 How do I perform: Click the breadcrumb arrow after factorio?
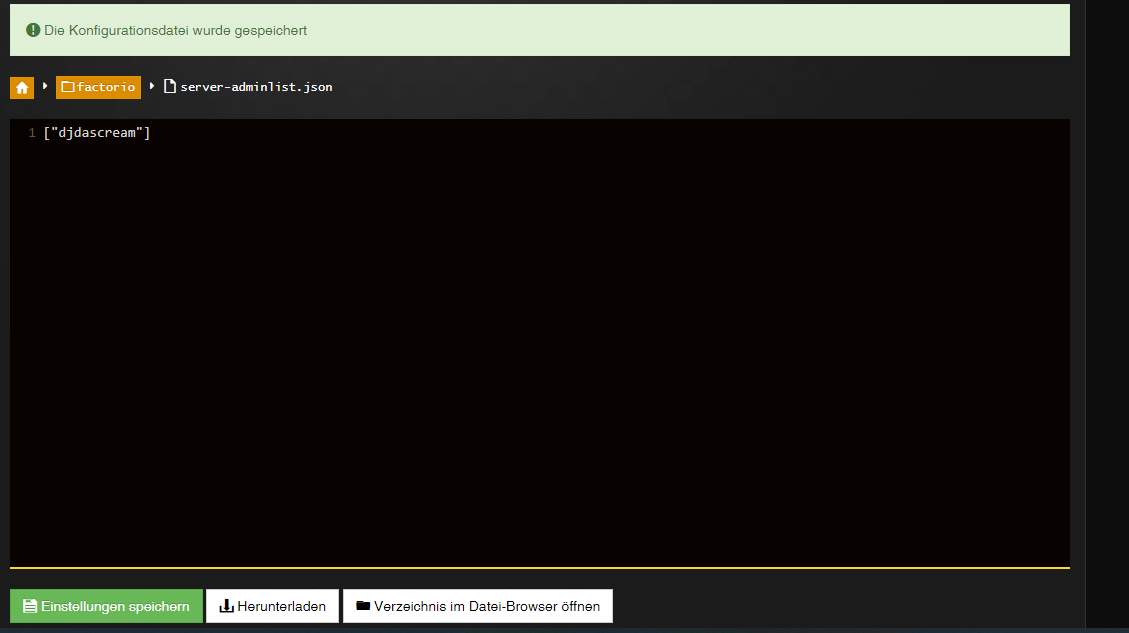click(152, 86)
